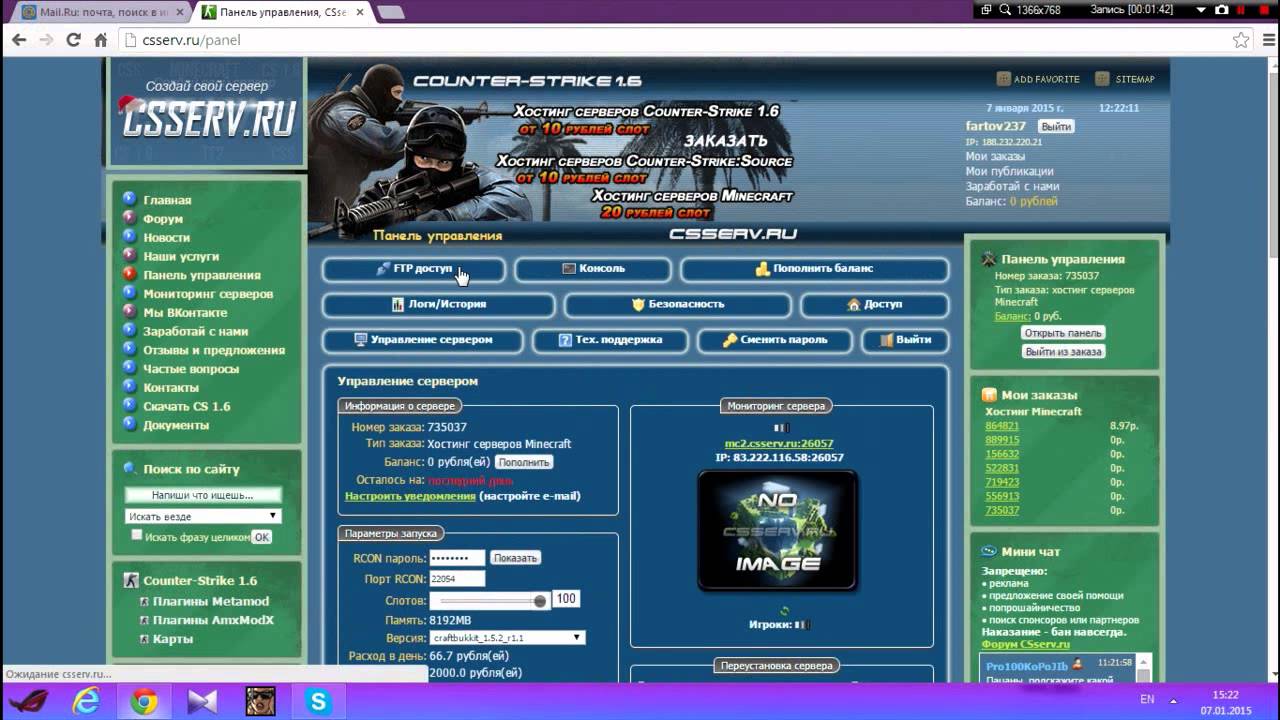
Task: Click the Мини чат header icon
Action: (x=989, y=551)
